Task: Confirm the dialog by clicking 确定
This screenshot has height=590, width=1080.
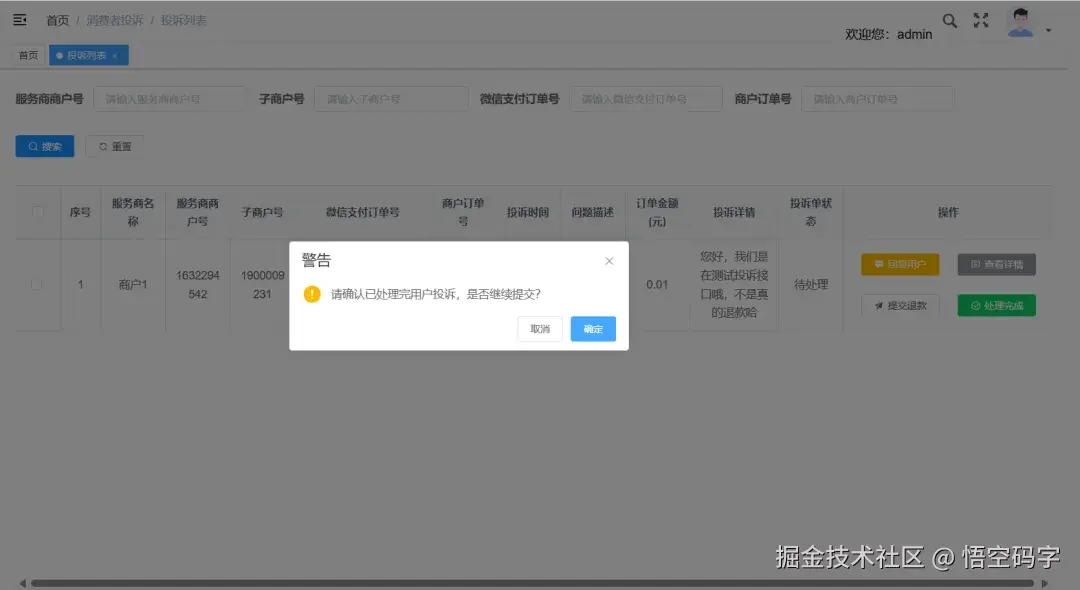Action: (x=592, y=328)
